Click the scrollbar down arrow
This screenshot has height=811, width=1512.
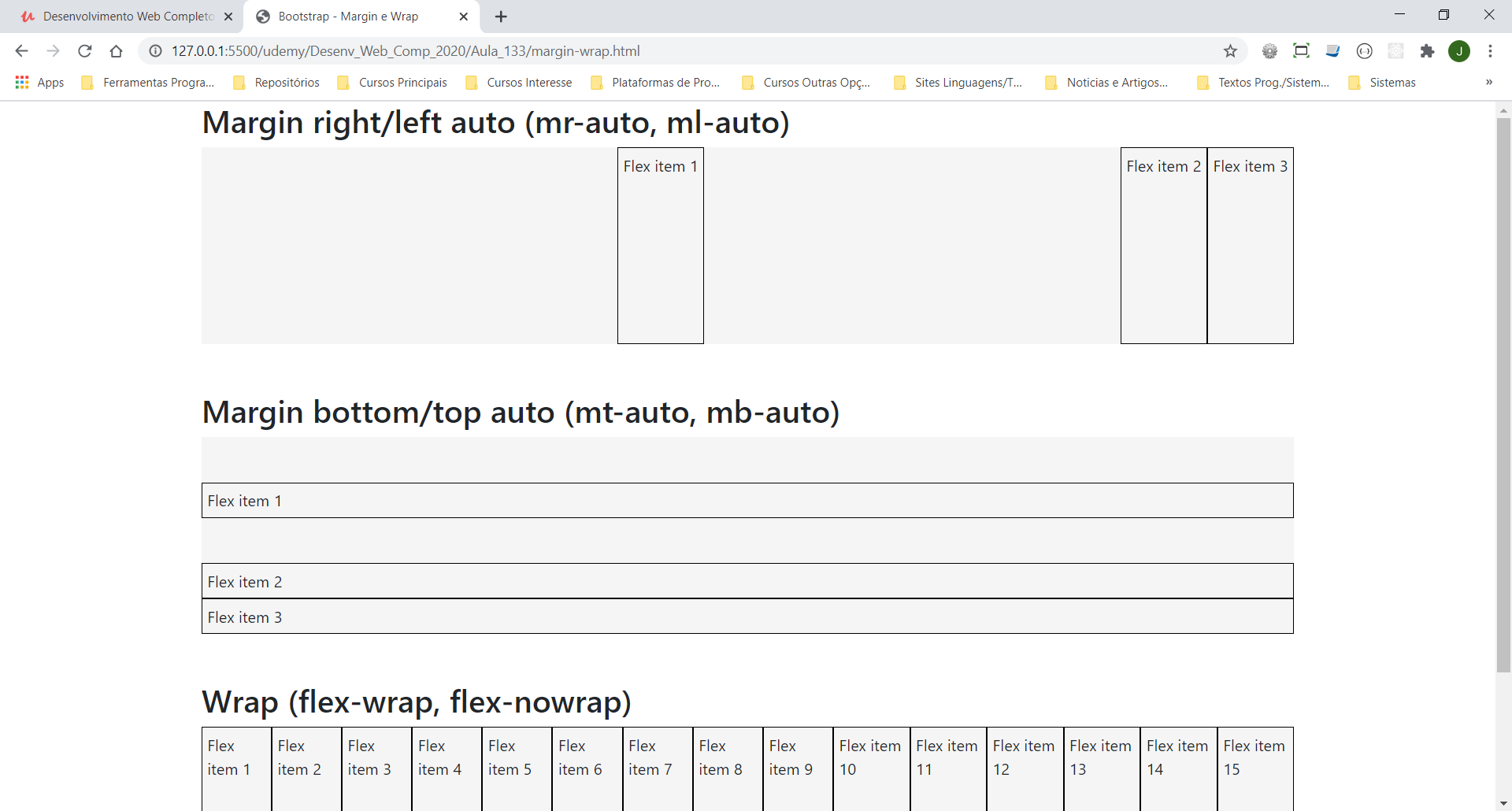coord(1503,803)
